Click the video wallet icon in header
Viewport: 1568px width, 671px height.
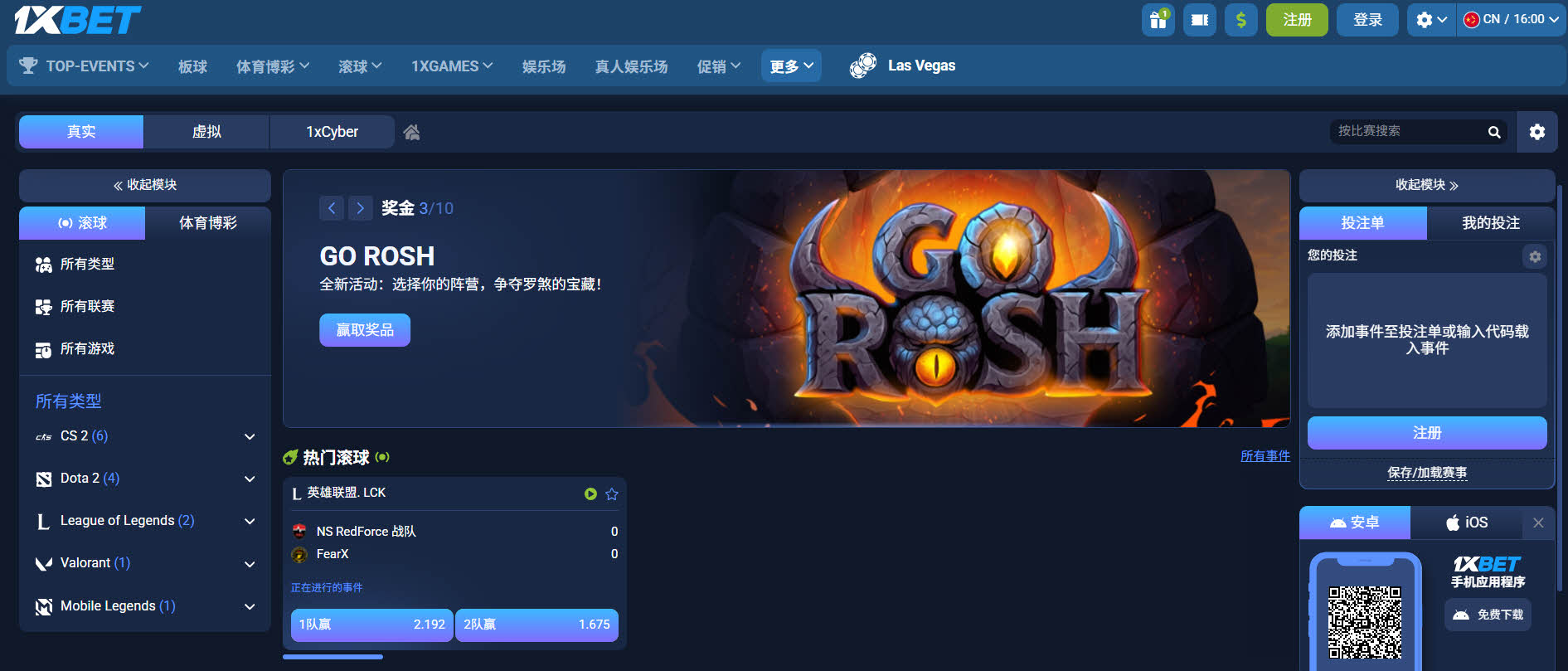coord(1199,19)
